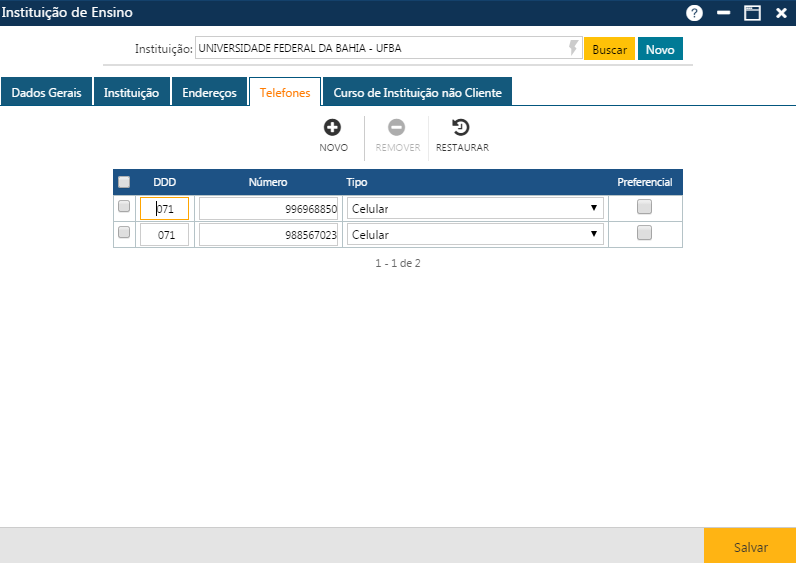Viewport: 796px width, 563px height.
Task: Open Tipo dropdown for number 996968850
Action: [x=474, y=208]
